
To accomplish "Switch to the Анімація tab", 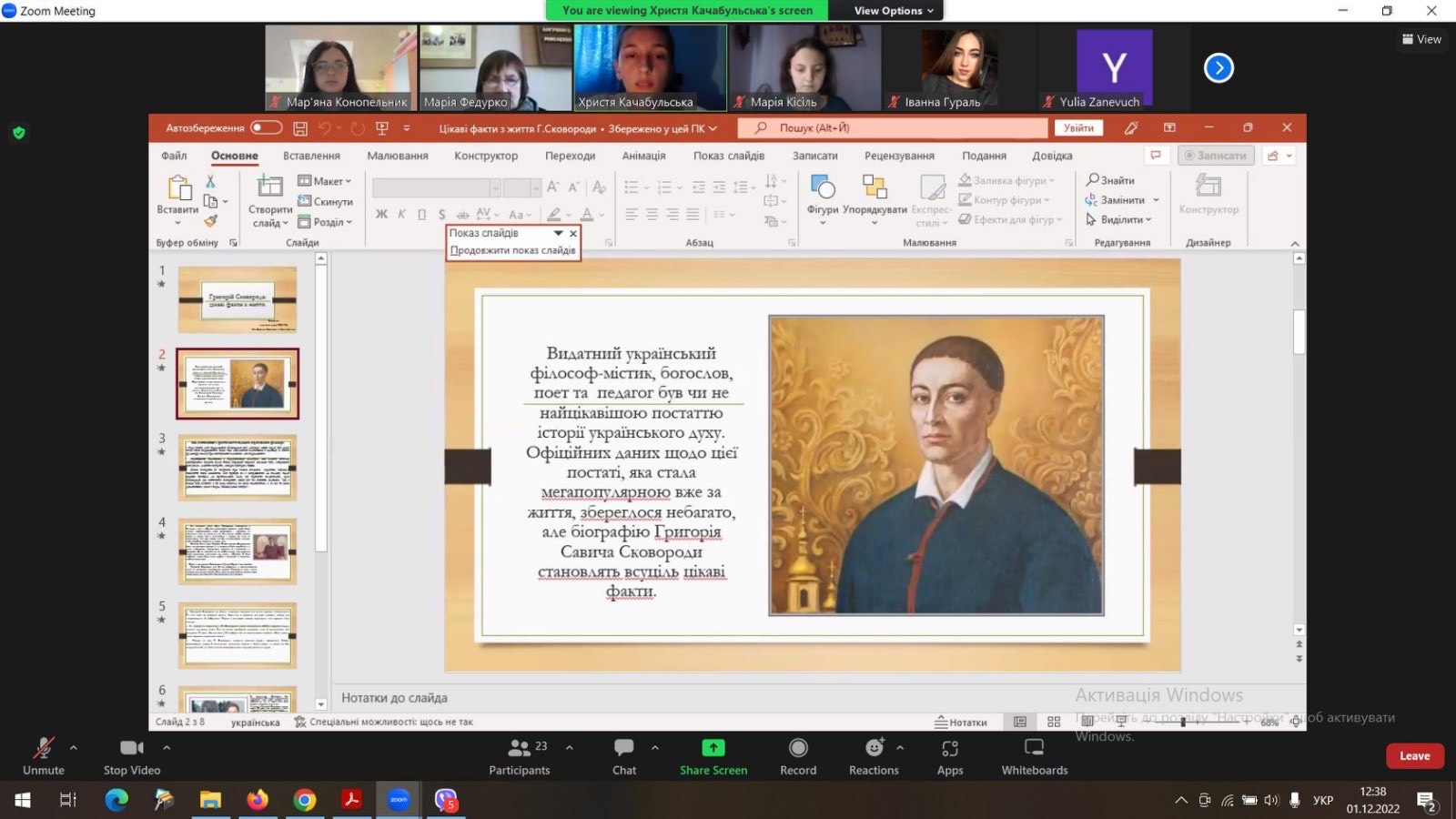I will click(644, 156).
